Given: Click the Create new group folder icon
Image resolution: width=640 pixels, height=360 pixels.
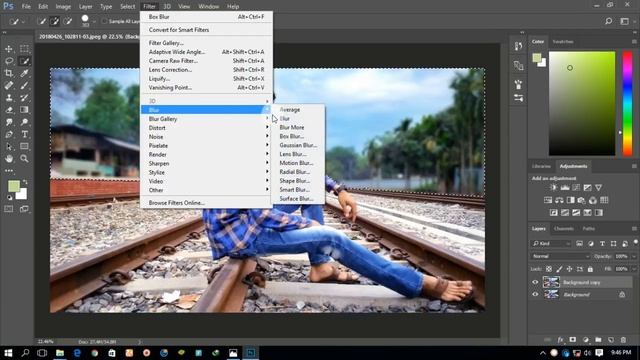Looking at the screenshot, I should [598, 340].
